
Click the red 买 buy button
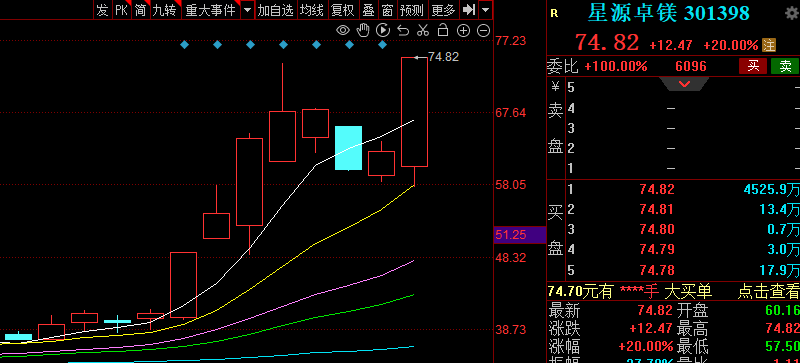point(753,66)
